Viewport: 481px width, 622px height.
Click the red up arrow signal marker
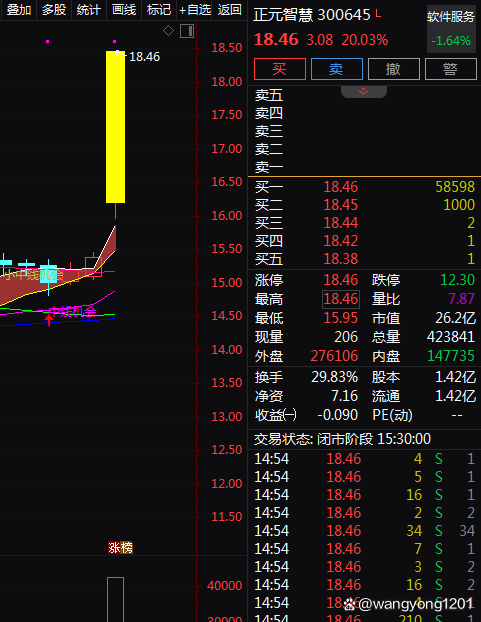49,319
